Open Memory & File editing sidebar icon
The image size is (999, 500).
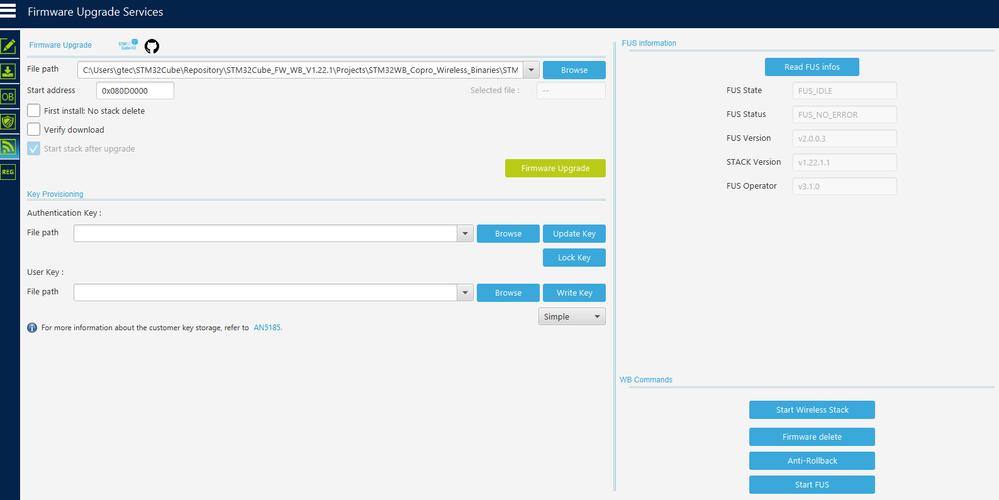click(x=8, y=46)
